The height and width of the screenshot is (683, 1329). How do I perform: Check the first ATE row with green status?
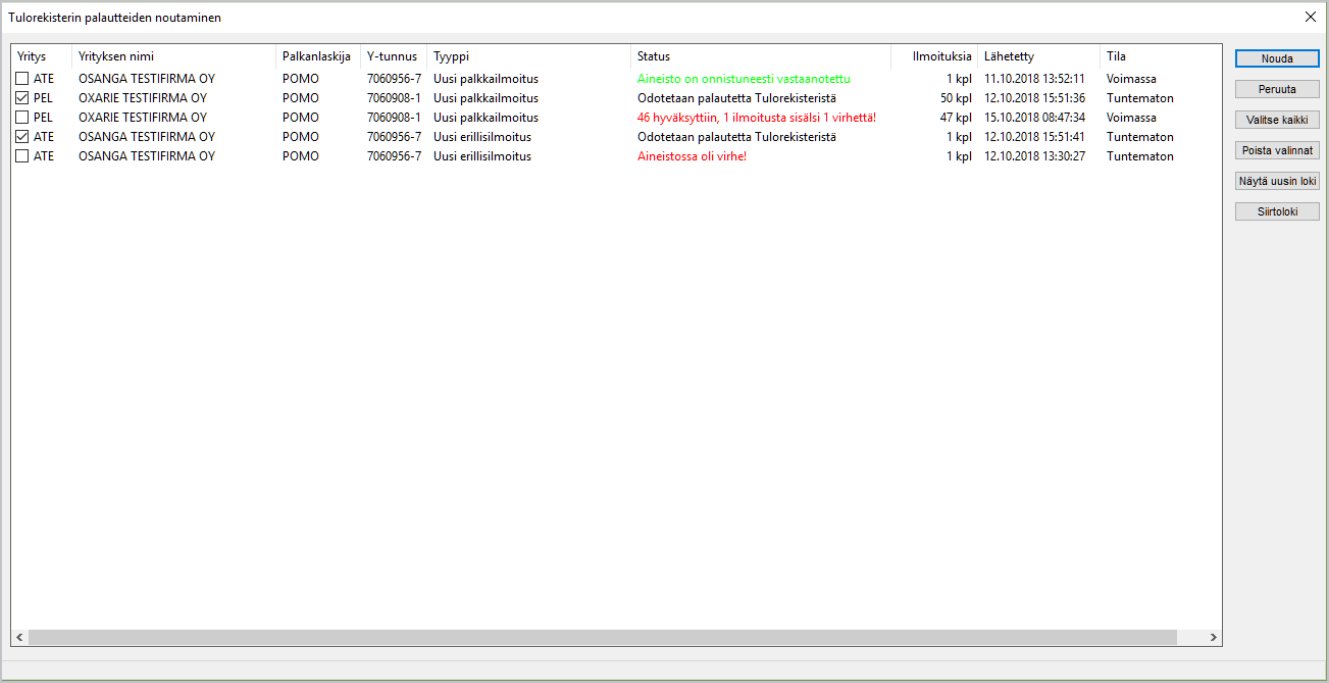pos(22,79)
